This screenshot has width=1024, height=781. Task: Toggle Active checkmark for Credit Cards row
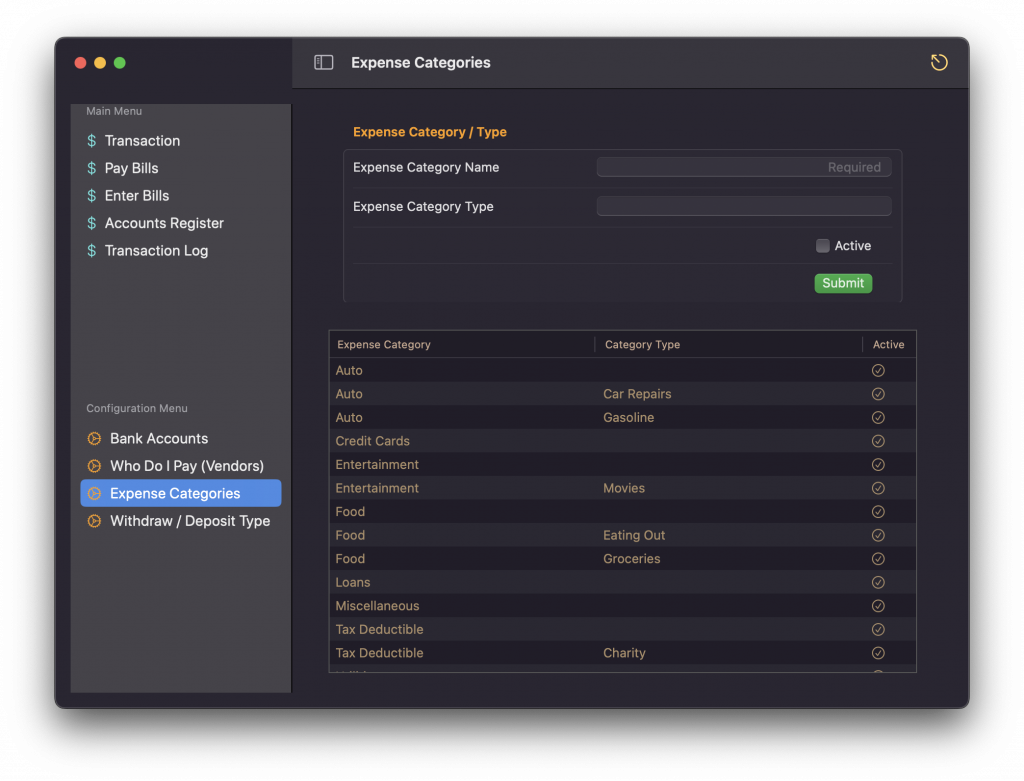click(878, 441)
